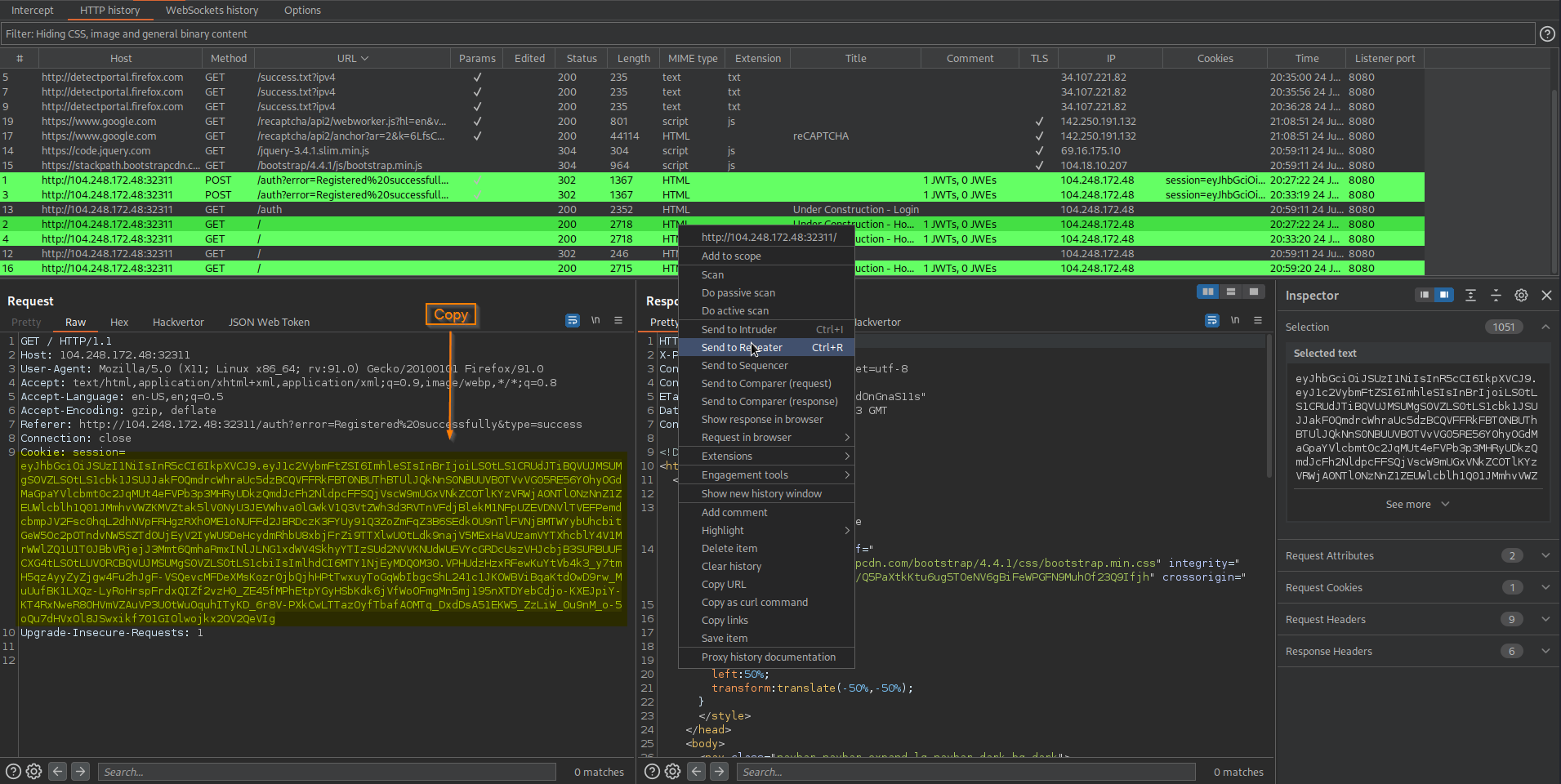The width and height of the screenshot is (1561, 784).
Task: Expand all Inspector sections icon
Action: [1470, 295]
